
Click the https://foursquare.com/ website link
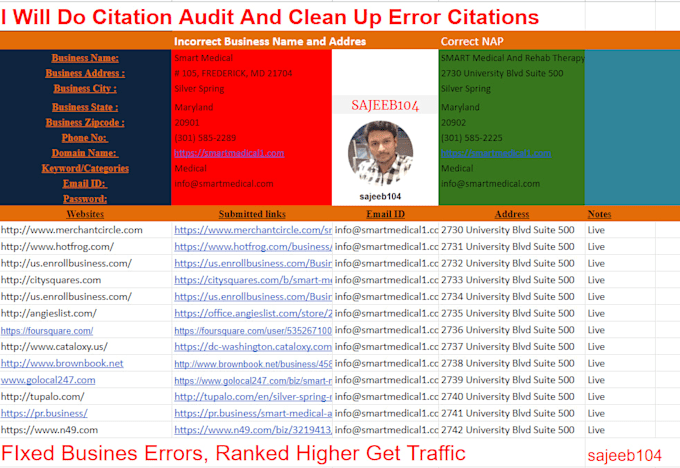click(x=47, y=331)
